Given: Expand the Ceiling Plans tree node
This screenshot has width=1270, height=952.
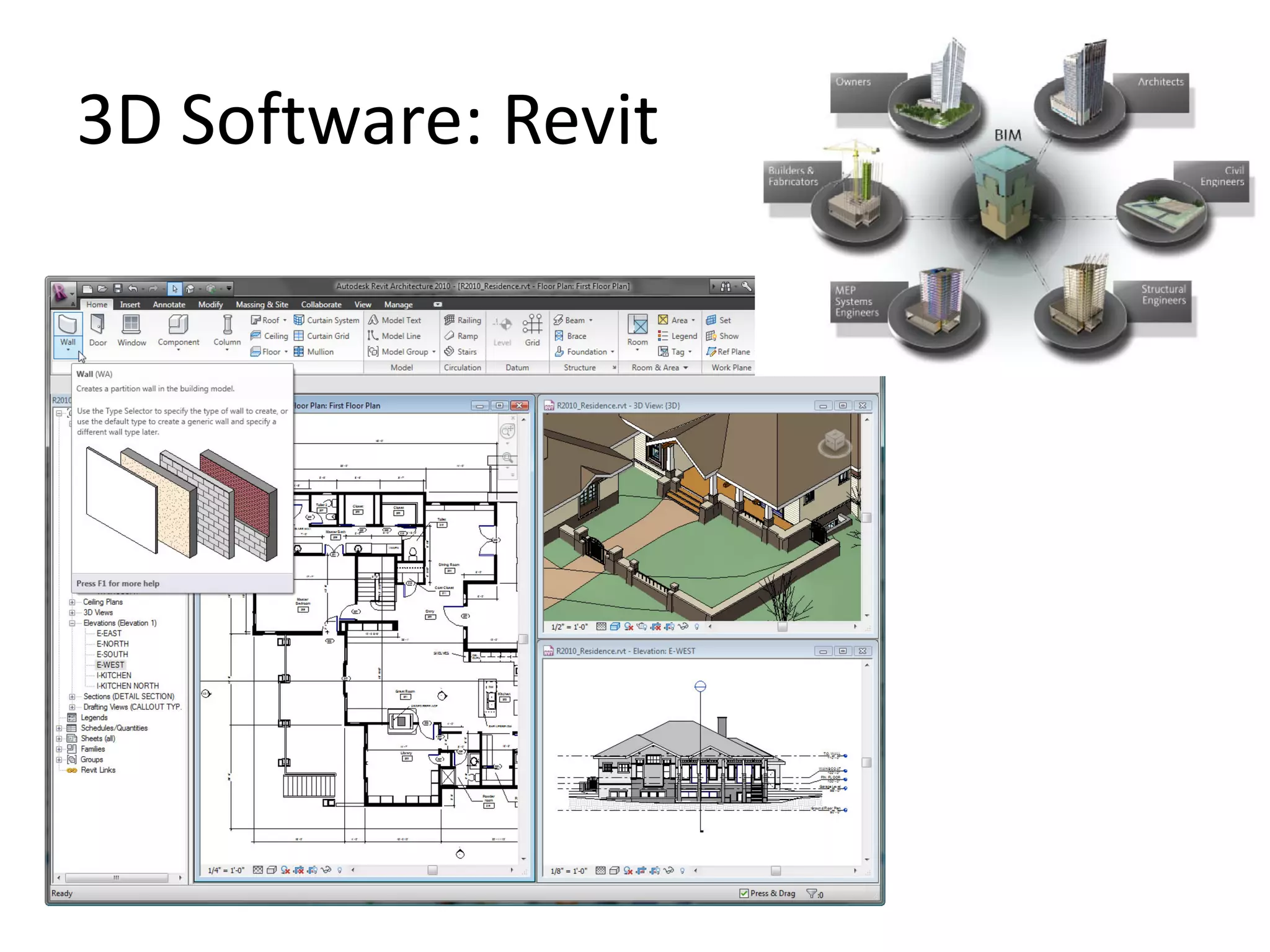Looking at the screenshot, I should pos(72,602).
